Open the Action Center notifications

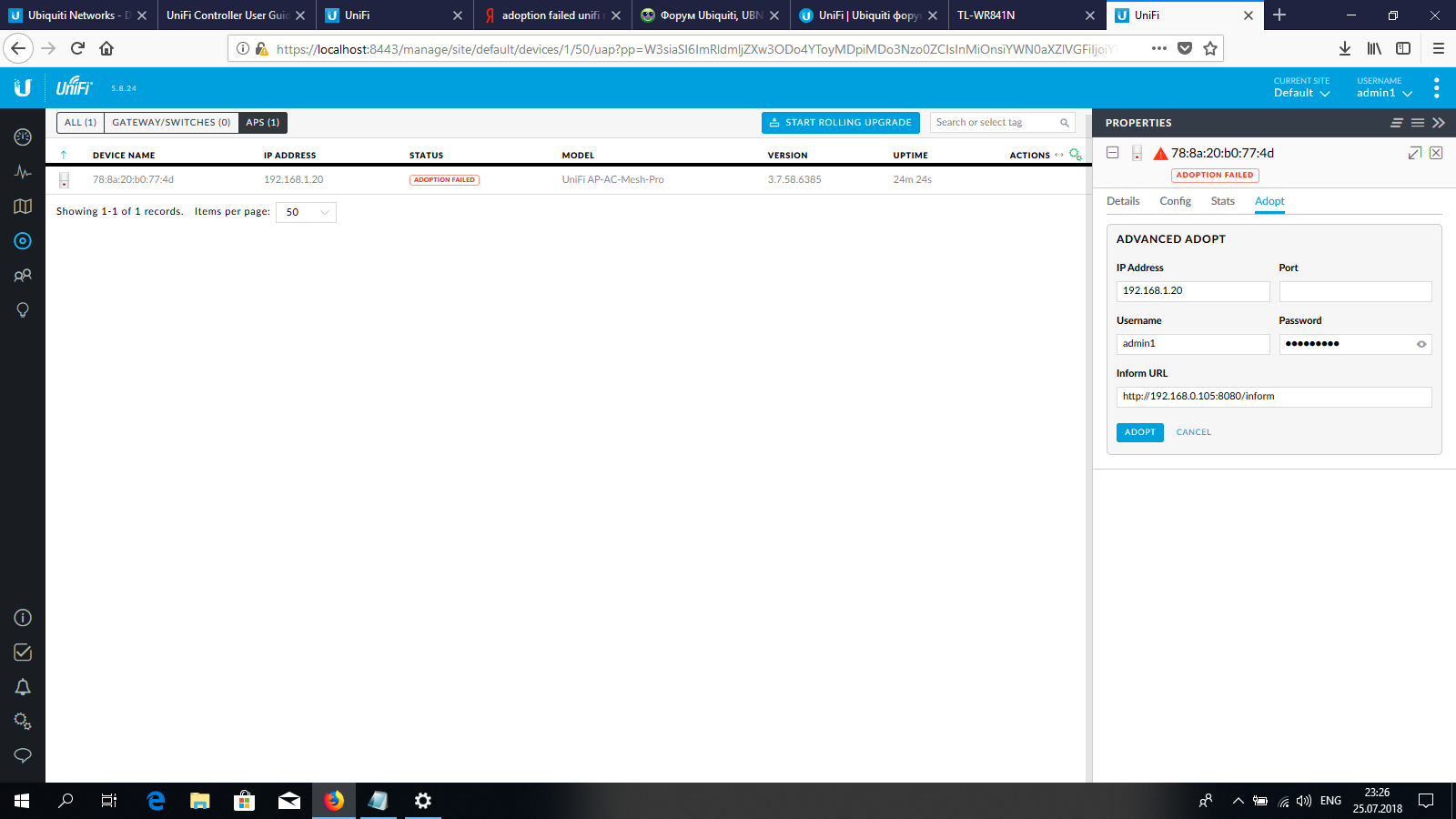1426,801
